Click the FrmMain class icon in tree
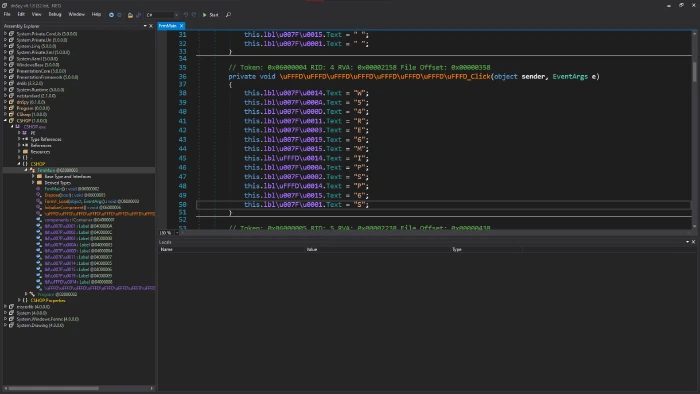This screenshot has height=394, width=700. coord(32,170)
